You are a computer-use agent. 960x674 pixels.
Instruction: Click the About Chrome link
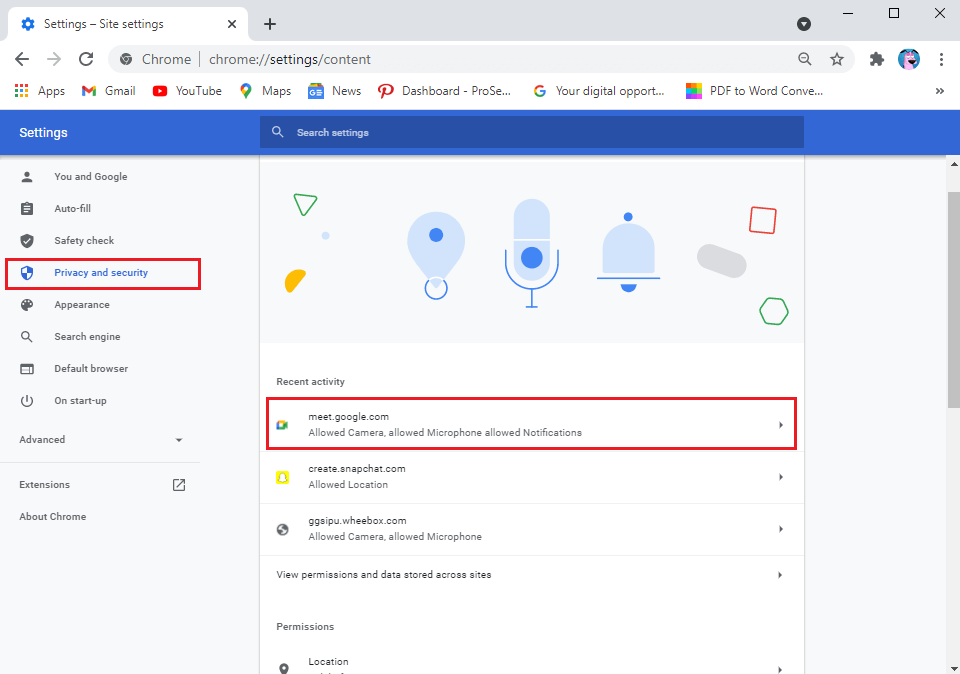(52, 516)
